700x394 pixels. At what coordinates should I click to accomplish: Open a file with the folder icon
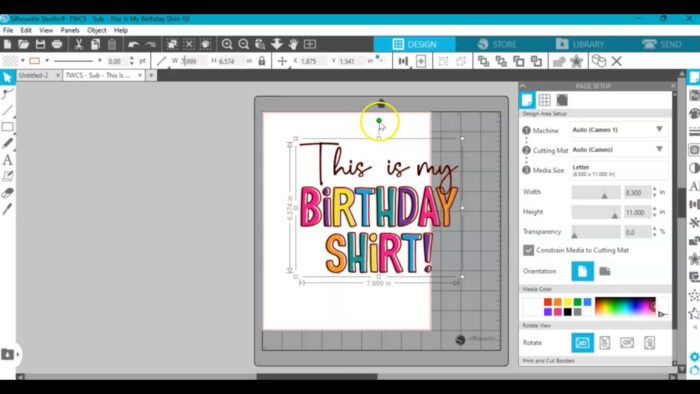[24, 44]
